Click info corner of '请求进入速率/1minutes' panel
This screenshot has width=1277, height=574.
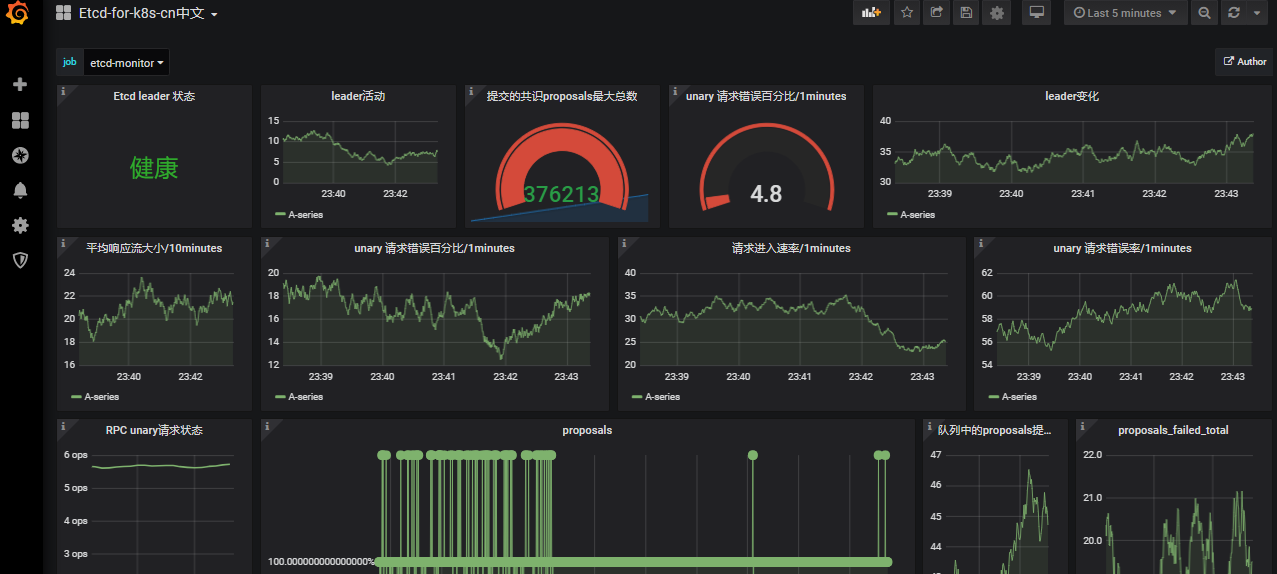tap(624, 243)
